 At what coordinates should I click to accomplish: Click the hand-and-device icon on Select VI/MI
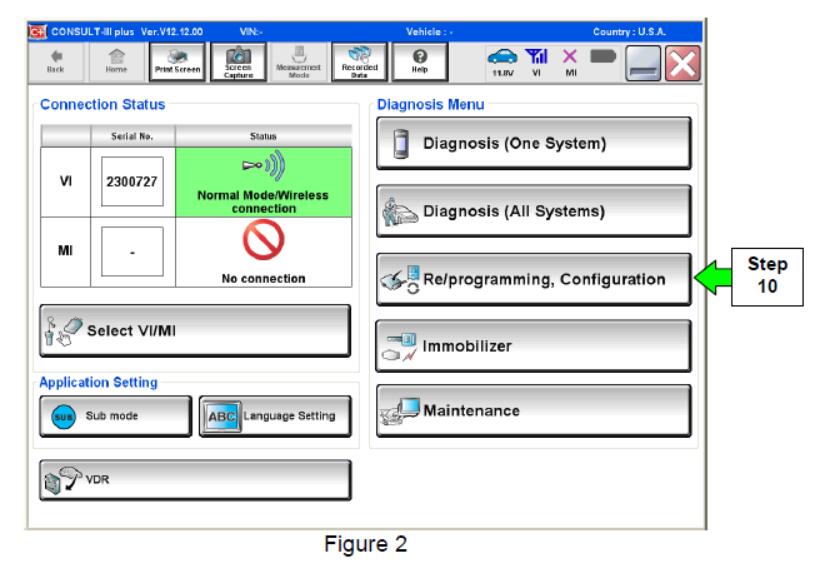64,331
